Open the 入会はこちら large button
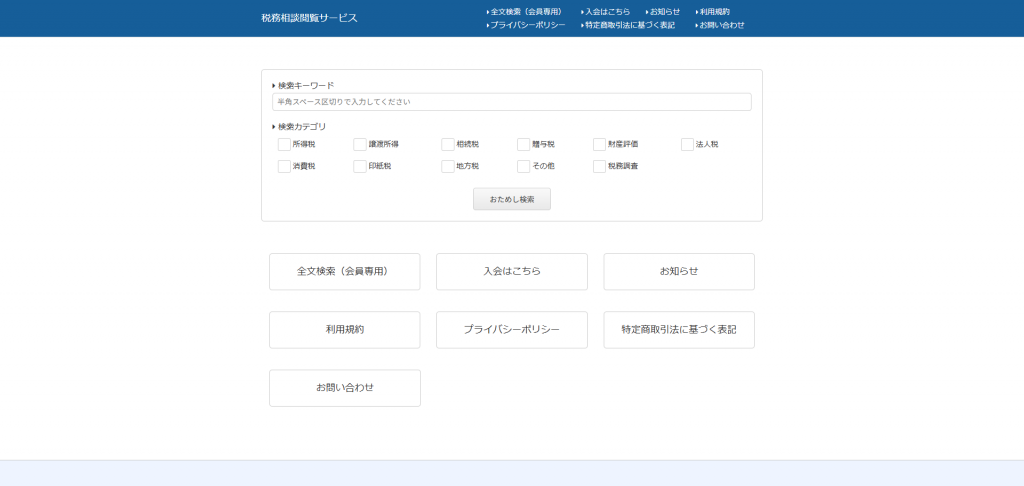The image size is (1024, 486). tap(512, 272)
